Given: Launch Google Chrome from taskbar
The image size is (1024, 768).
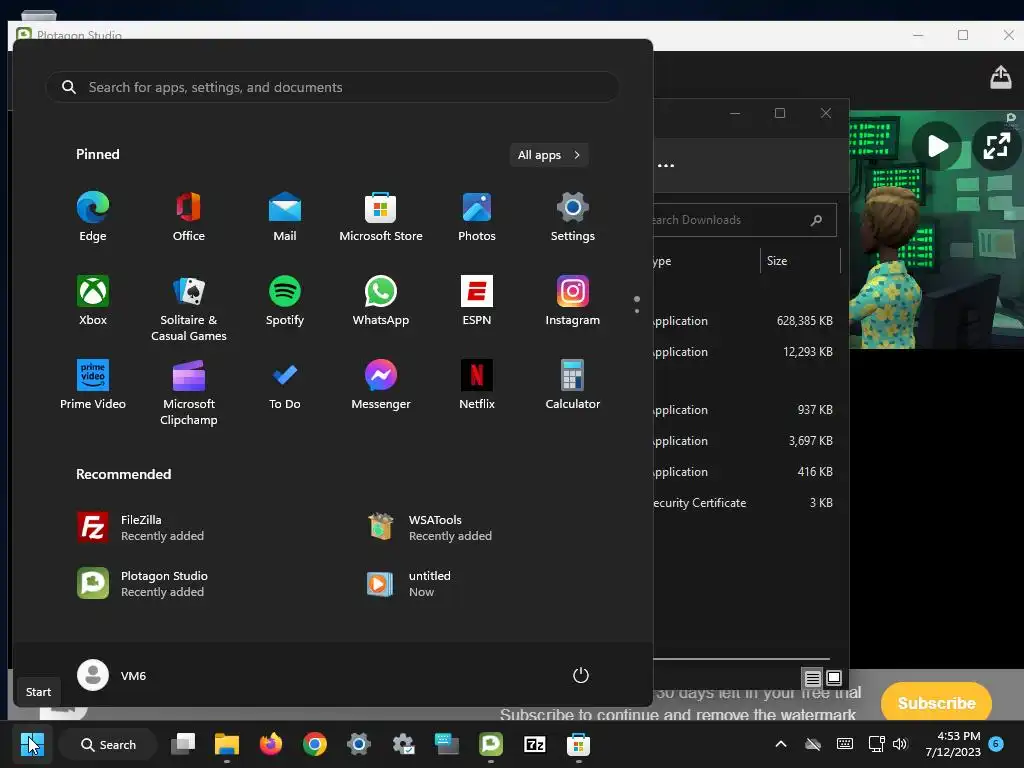Looking at the screenshot, I should click(315, 744).
